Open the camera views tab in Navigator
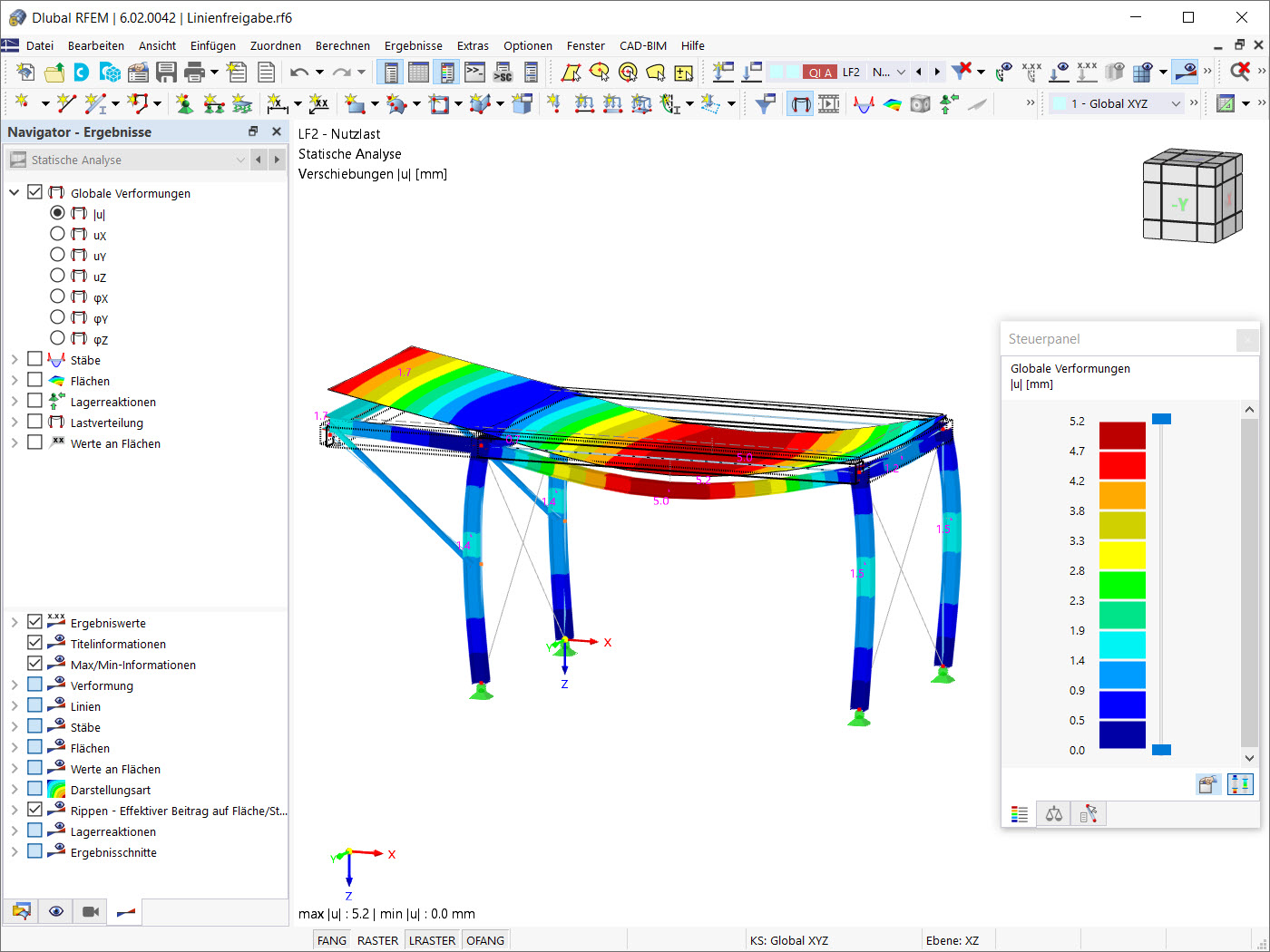 coord(91,911)
